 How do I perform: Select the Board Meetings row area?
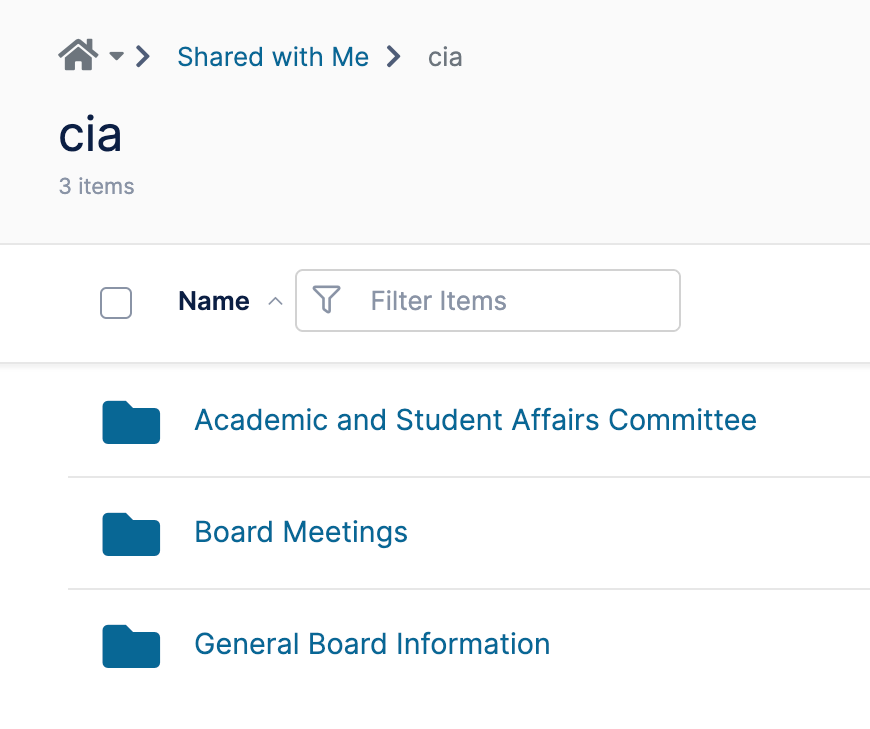tap(469, 533)
